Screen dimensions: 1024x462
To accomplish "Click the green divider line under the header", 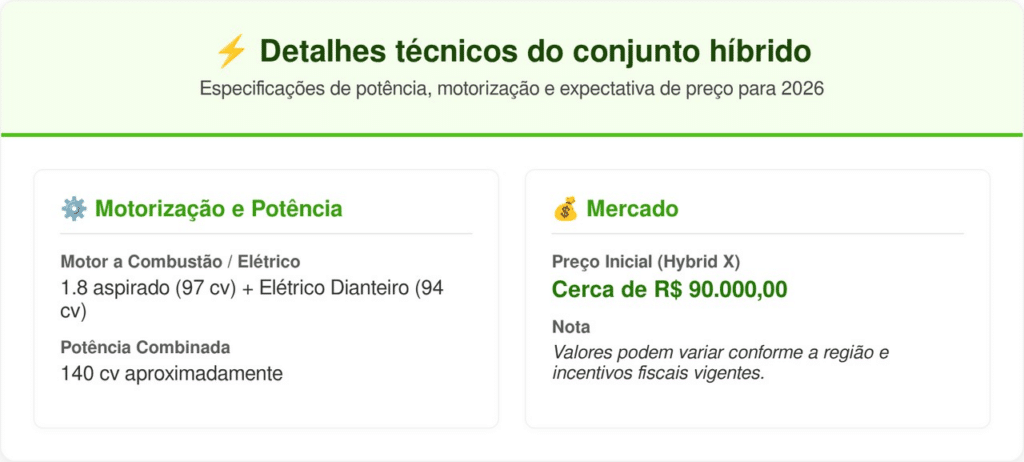I will point(512,134).
